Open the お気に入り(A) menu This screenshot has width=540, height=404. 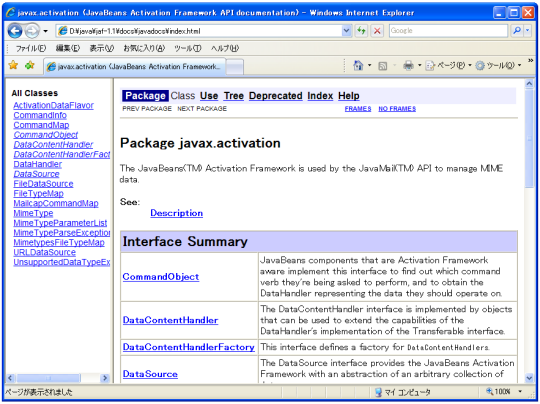144,49
